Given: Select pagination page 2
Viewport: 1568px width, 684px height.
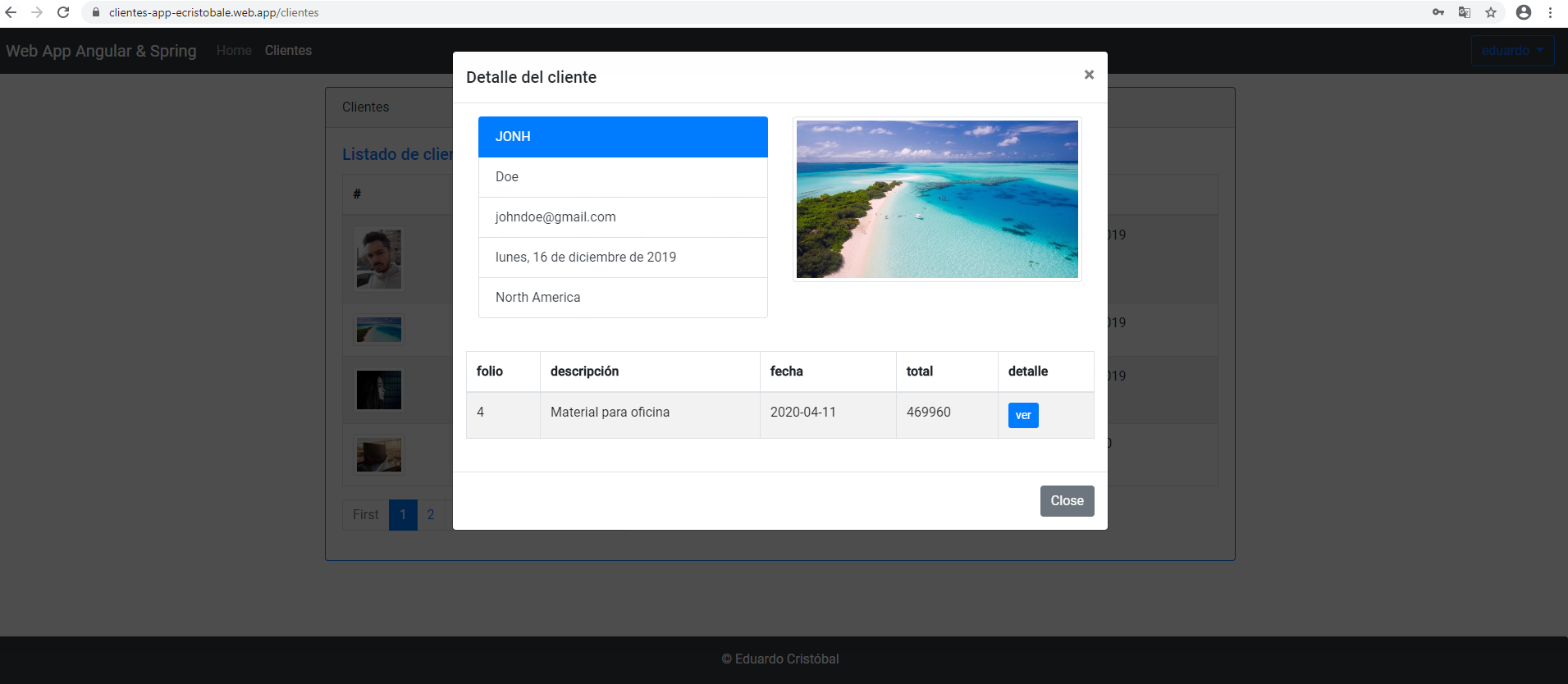Looking at the screenshot, I should [431, 515].
